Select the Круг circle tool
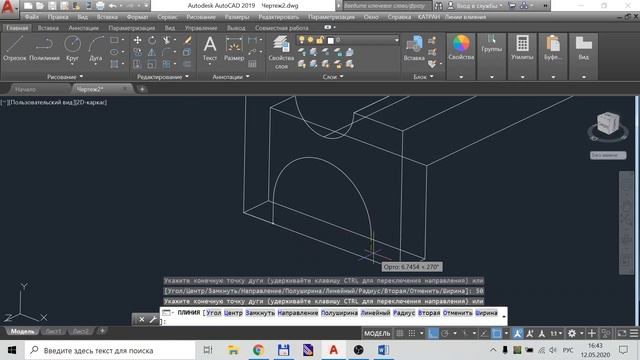 point(73,48)
